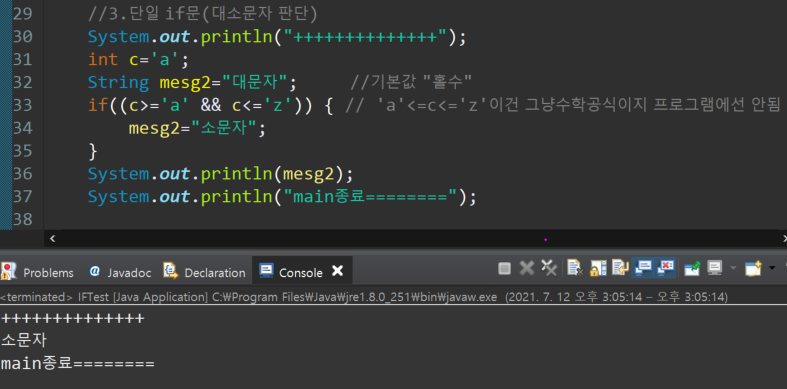Click the println("+++++++++++++") statement on line 30
This screenshot has height=389, width=787.
tap(277, 37)
